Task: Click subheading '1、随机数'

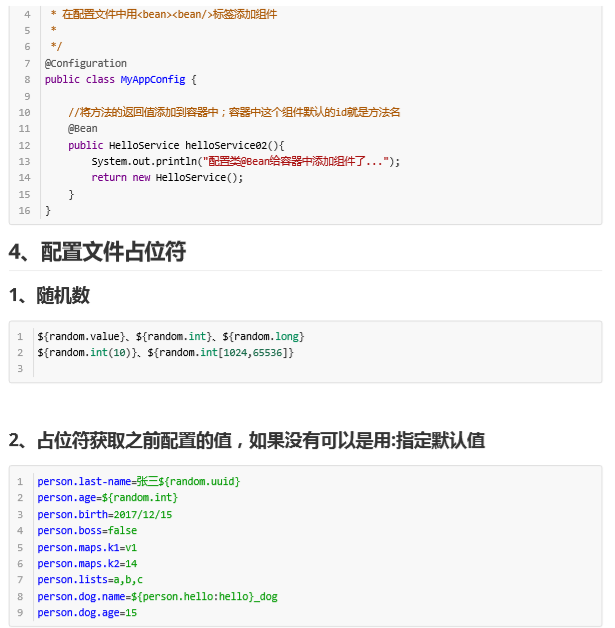Action: (x=49, y=296)
